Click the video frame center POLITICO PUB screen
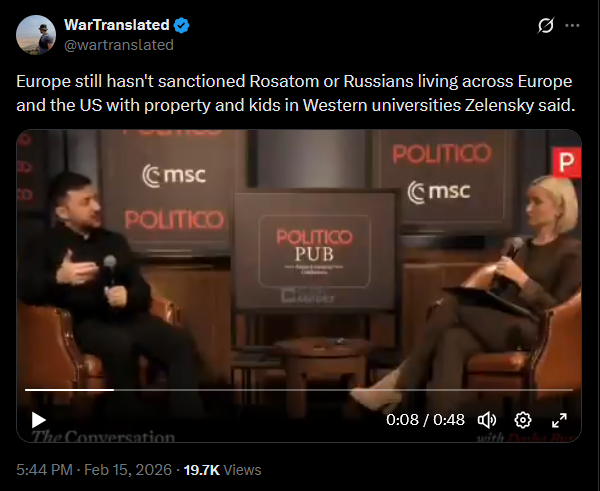This screenshot has height=491, width=600. point(315,251)
